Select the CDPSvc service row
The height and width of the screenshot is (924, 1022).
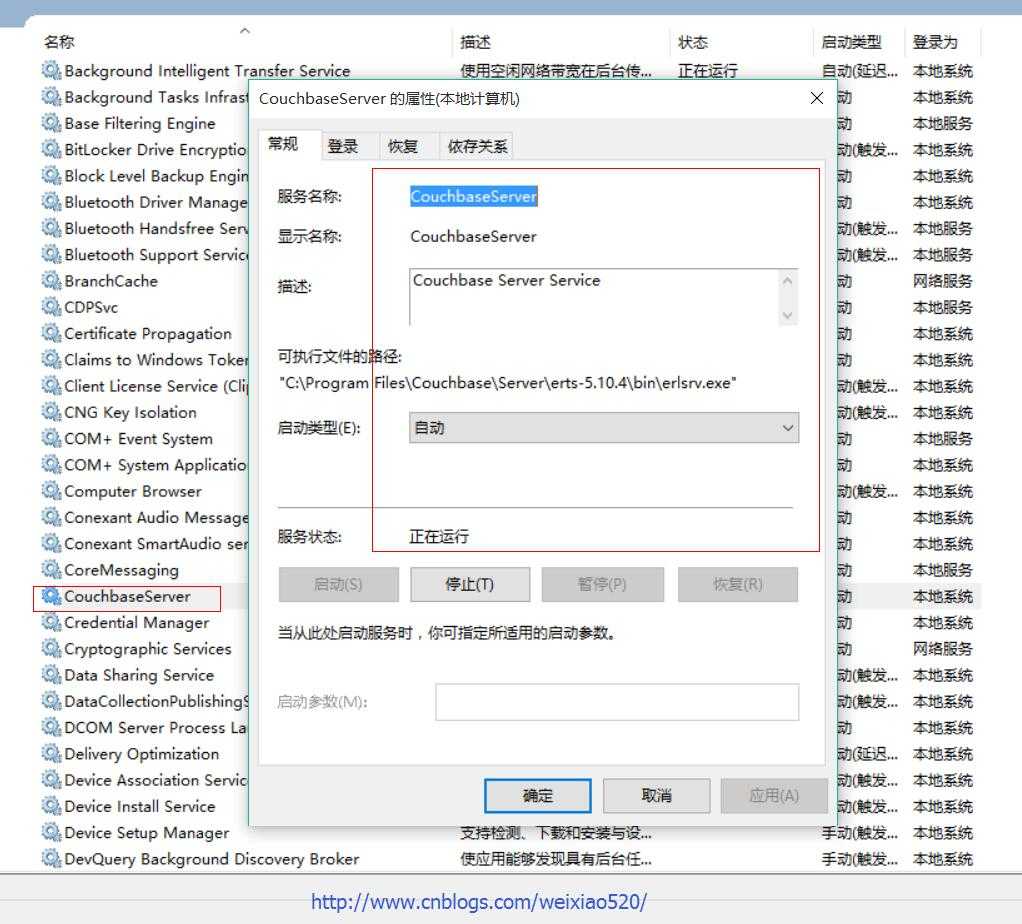click(x=144, y=307)
